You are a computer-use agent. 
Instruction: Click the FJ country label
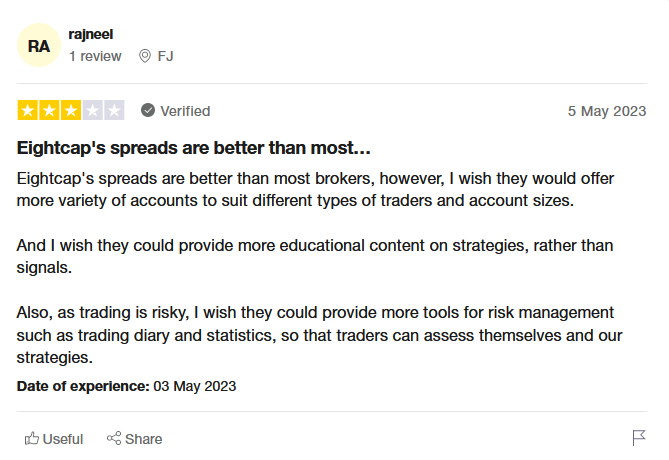pos(165,56)
